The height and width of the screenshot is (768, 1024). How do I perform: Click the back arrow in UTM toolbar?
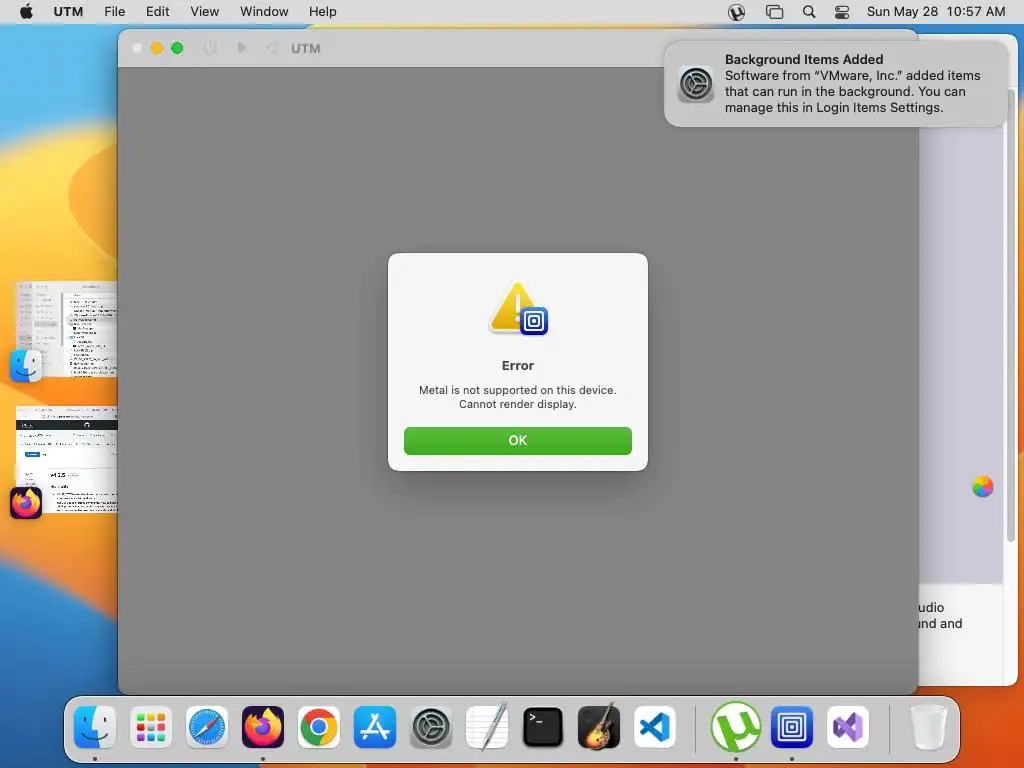[x=271, y=48]
